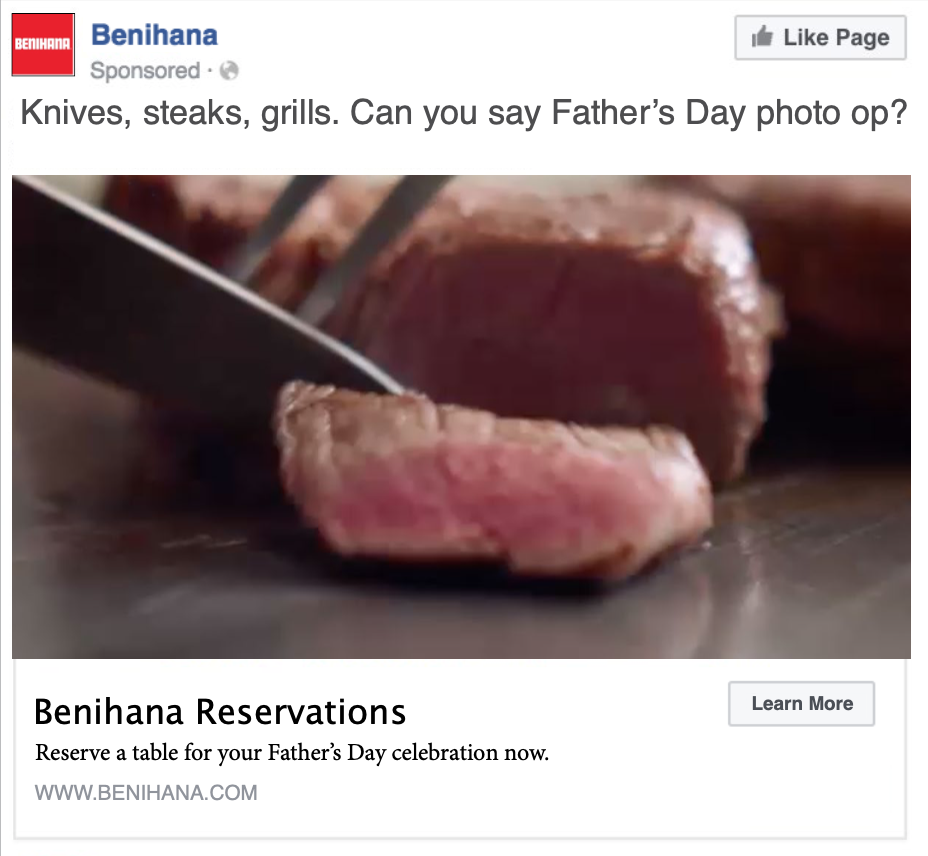928x856 pixels.
Task: Click the Sponsored label
Action: (x=145, y=70)
